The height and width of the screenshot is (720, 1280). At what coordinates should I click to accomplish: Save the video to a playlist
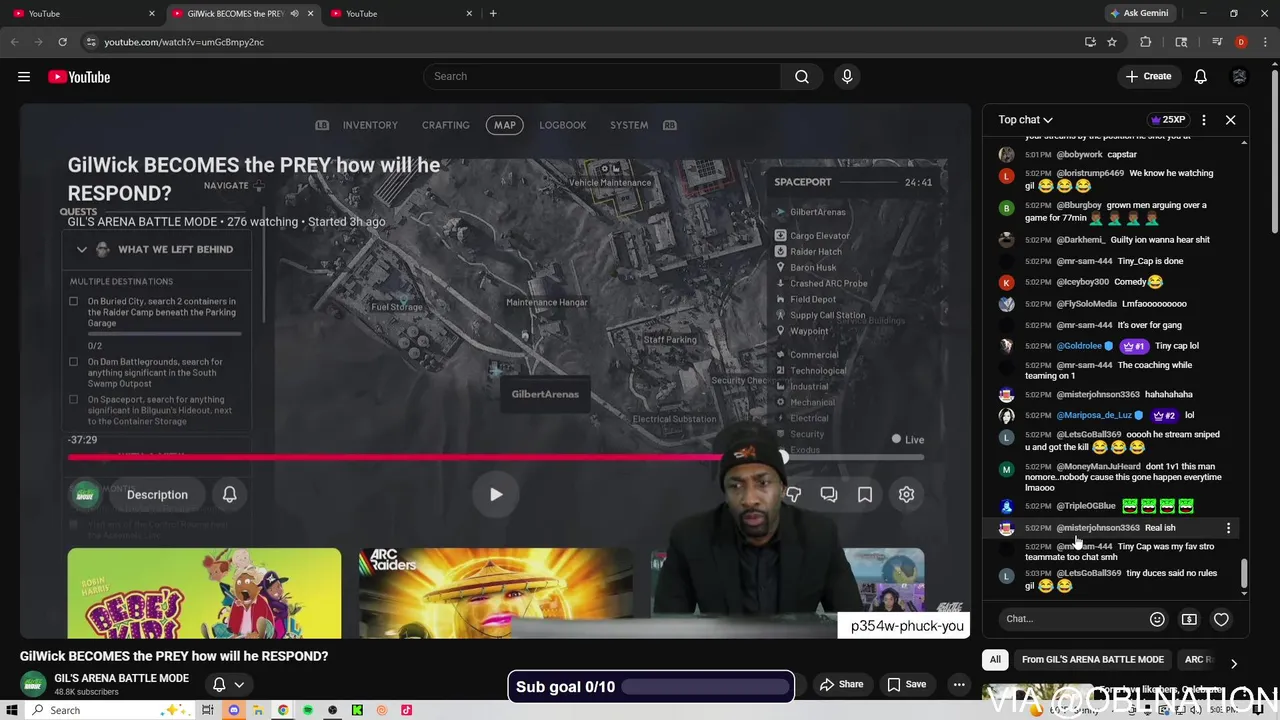[x=906, y=685]
